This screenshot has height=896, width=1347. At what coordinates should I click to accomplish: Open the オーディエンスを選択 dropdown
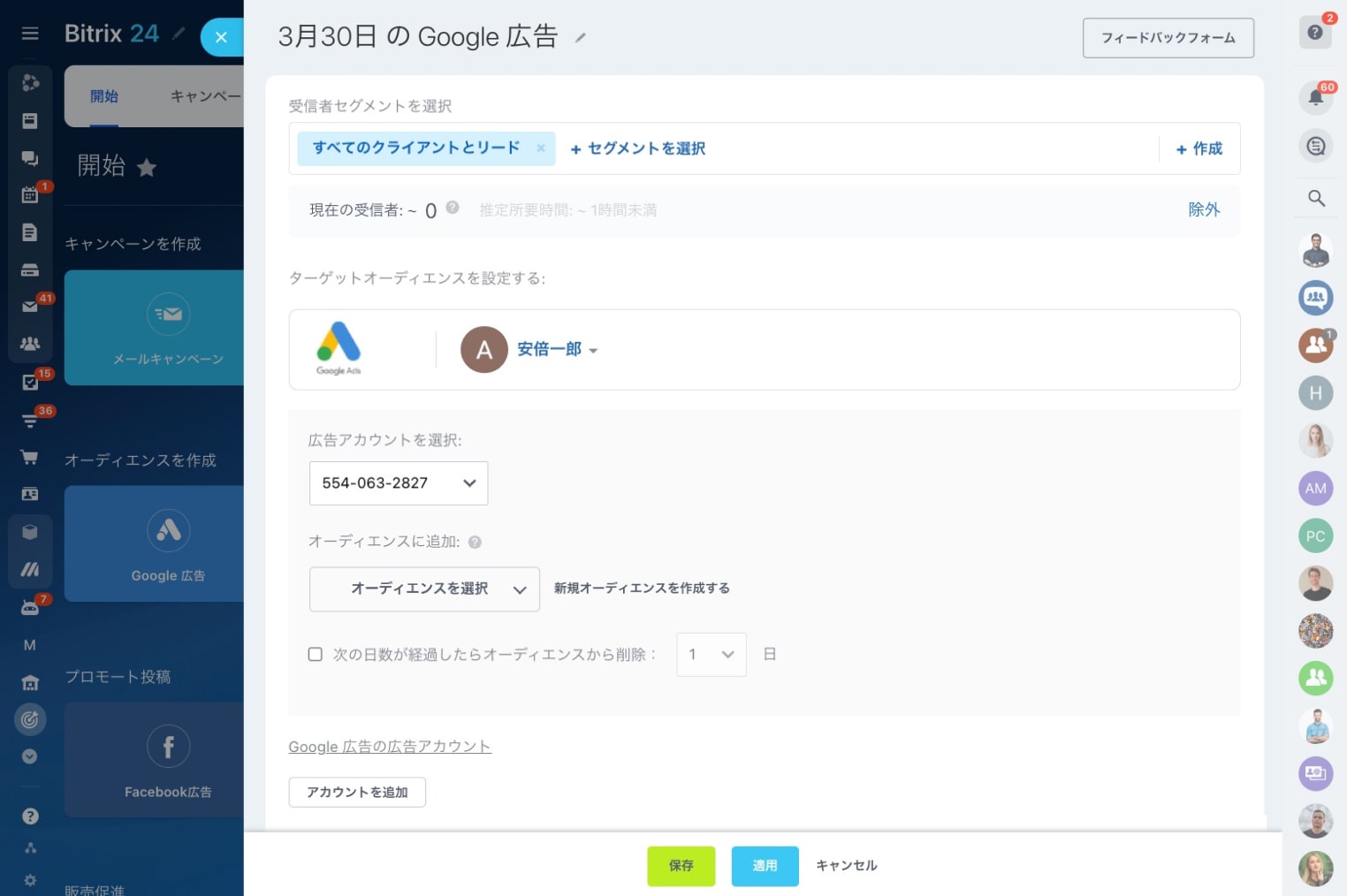click(424, 589)
